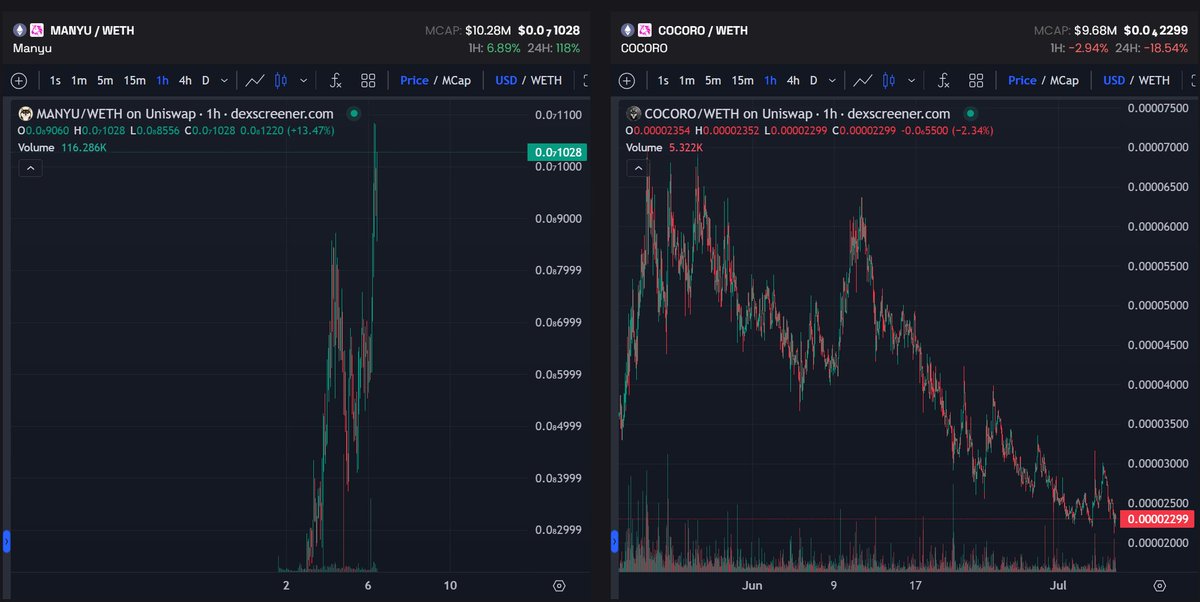Add comparison with plus icon on MANYU chart
The height and width of the screenshot is (602, 1200).
pyautogui.click(x=19, y=80)
